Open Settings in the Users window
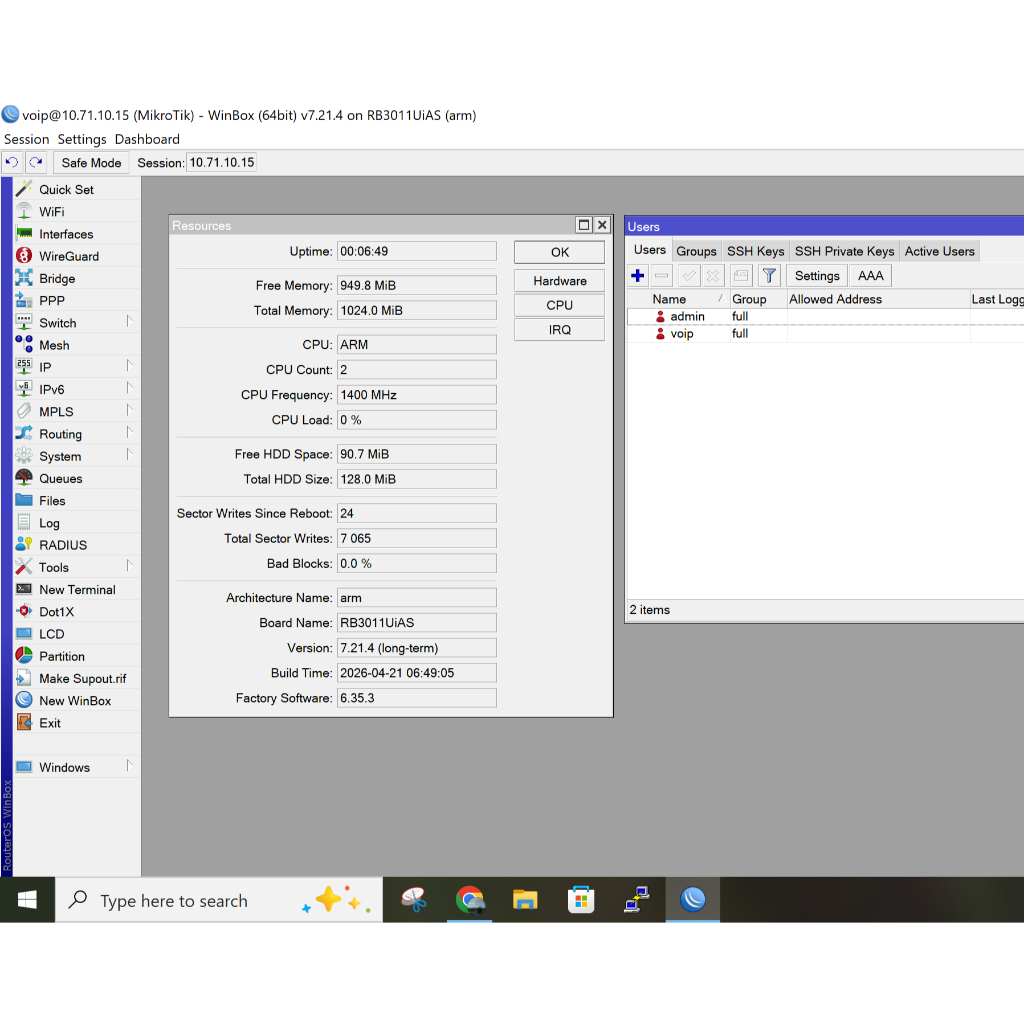This screenshot has height=1024, width=1024. [x=817, y=276]
